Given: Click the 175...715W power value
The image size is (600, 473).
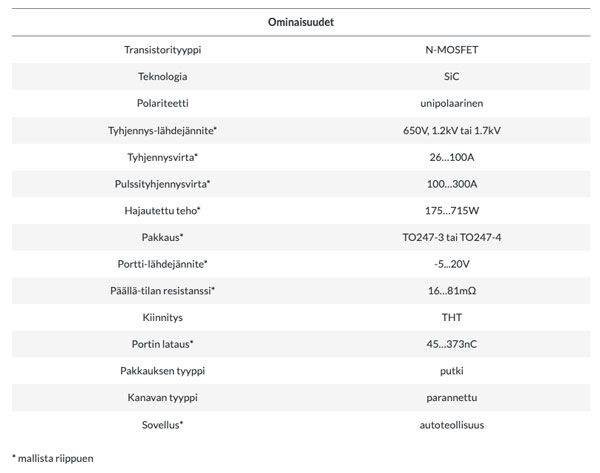Looking at the screenshot, I should tap(450, 210).
